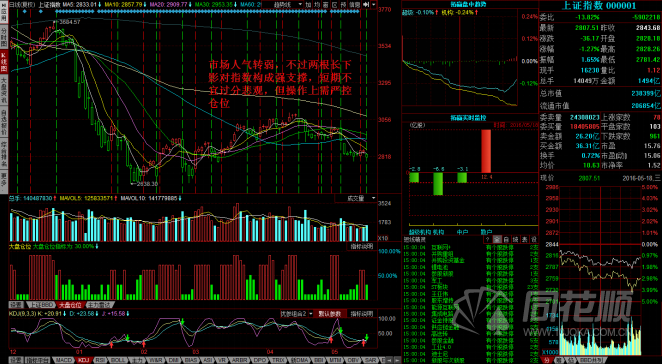This screenshot has height=364, width=662.
Task: Toggle the 自 filter in 短线精灵 panel
Action: [506, 239]
